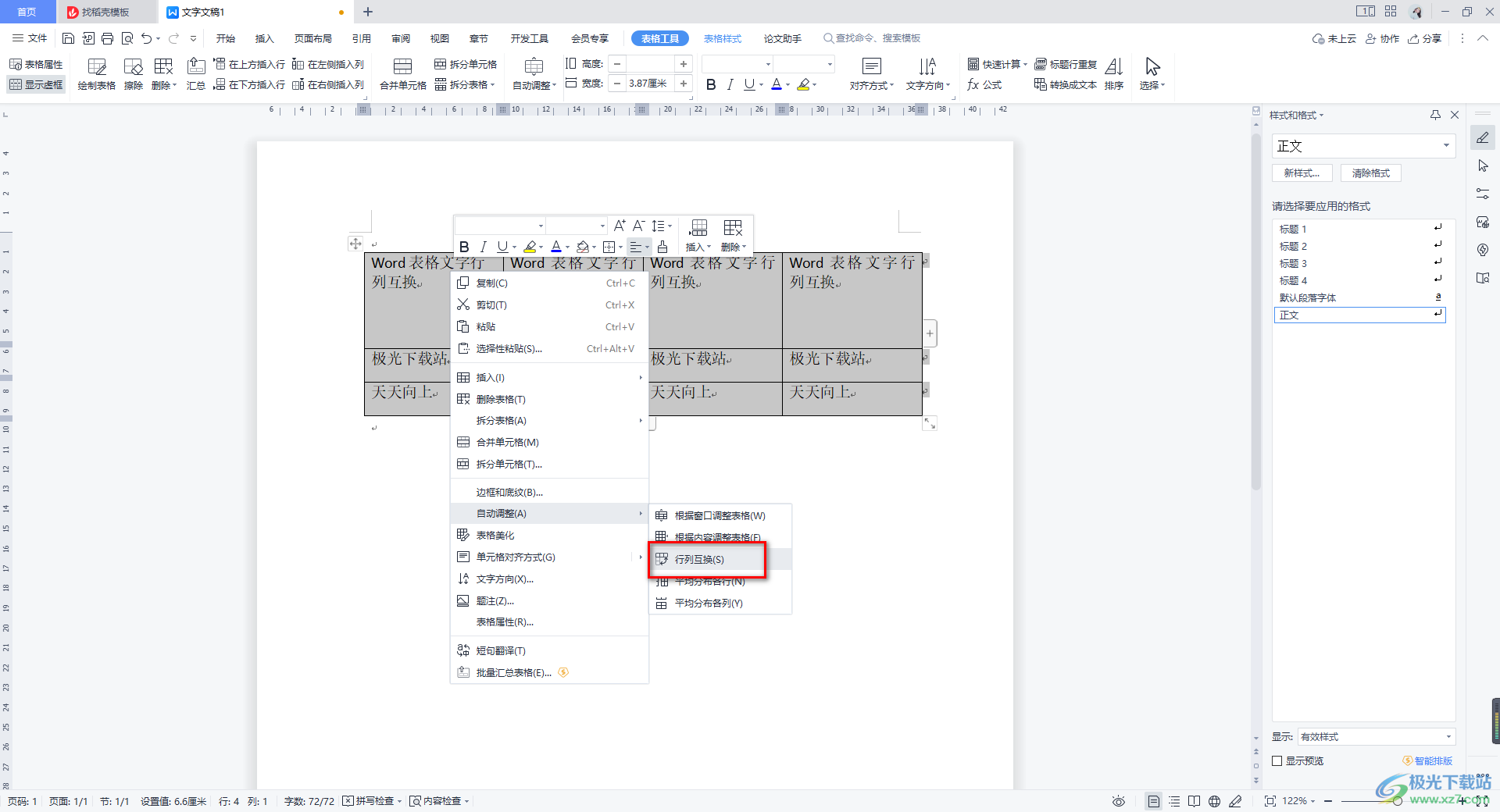
Task: Click the Collaborate (协作) button
Action: [x=1382, y=38]
